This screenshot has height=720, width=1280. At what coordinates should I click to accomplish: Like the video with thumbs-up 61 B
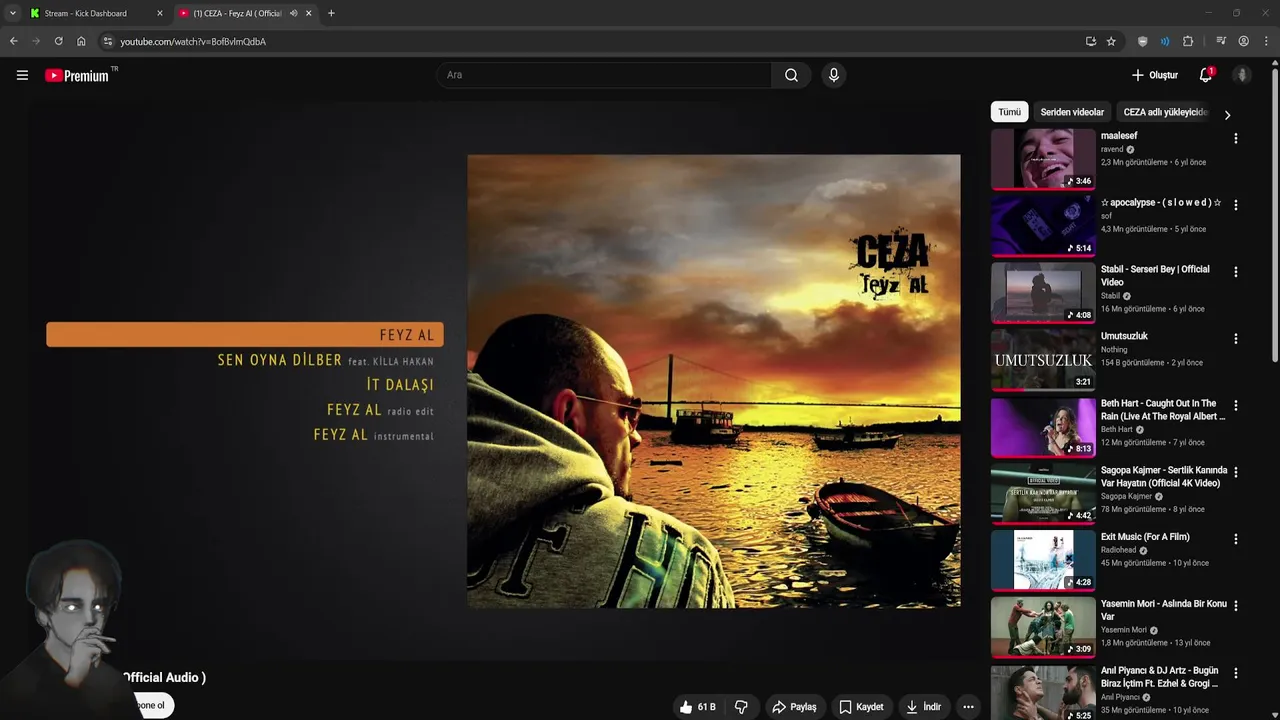coord(698,707)
